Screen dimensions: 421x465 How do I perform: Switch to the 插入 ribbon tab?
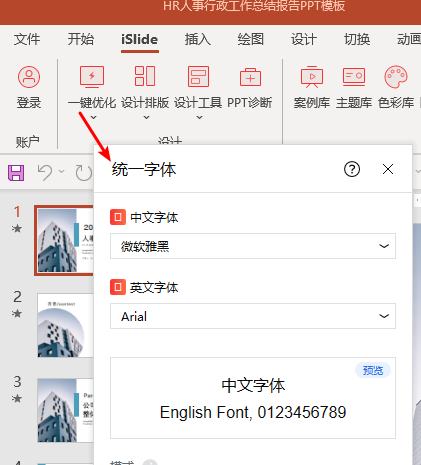(x=198, y=39)
